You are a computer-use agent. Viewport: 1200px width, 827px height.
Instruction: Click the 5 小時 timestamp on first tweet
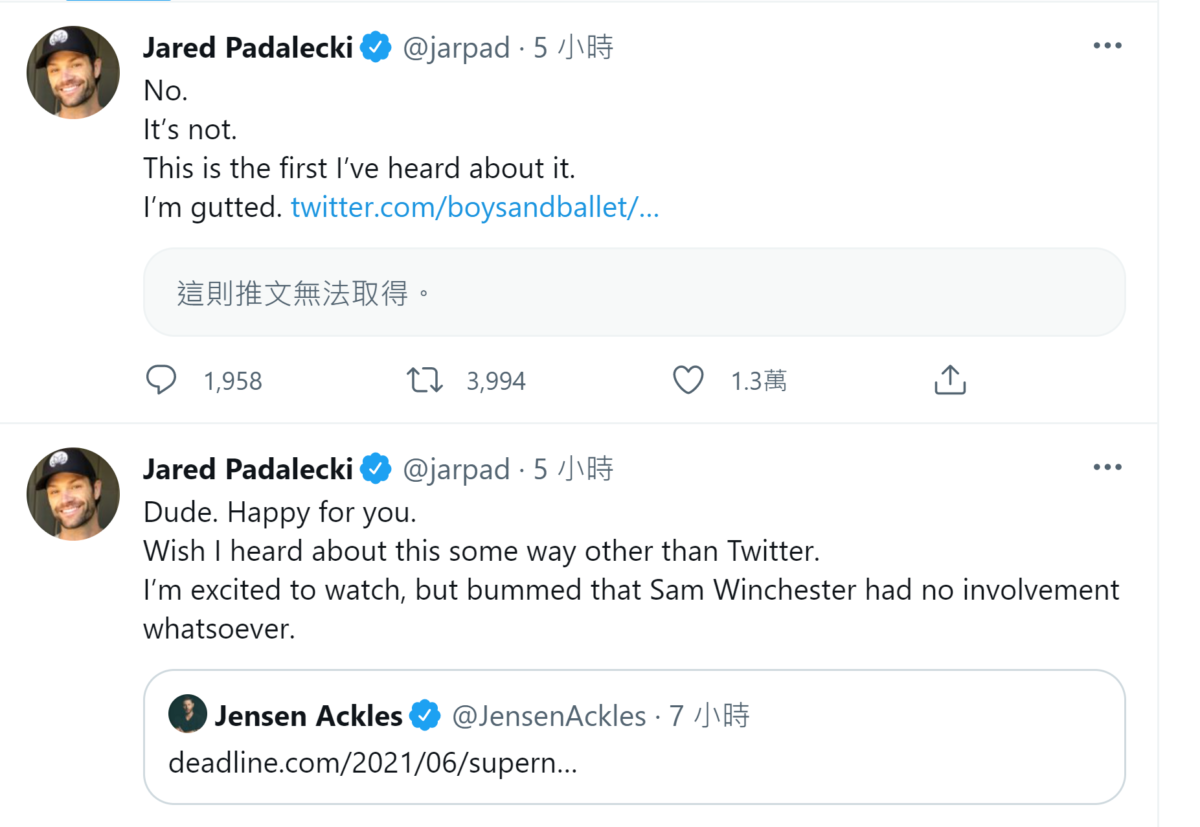[x=573, y=48]
